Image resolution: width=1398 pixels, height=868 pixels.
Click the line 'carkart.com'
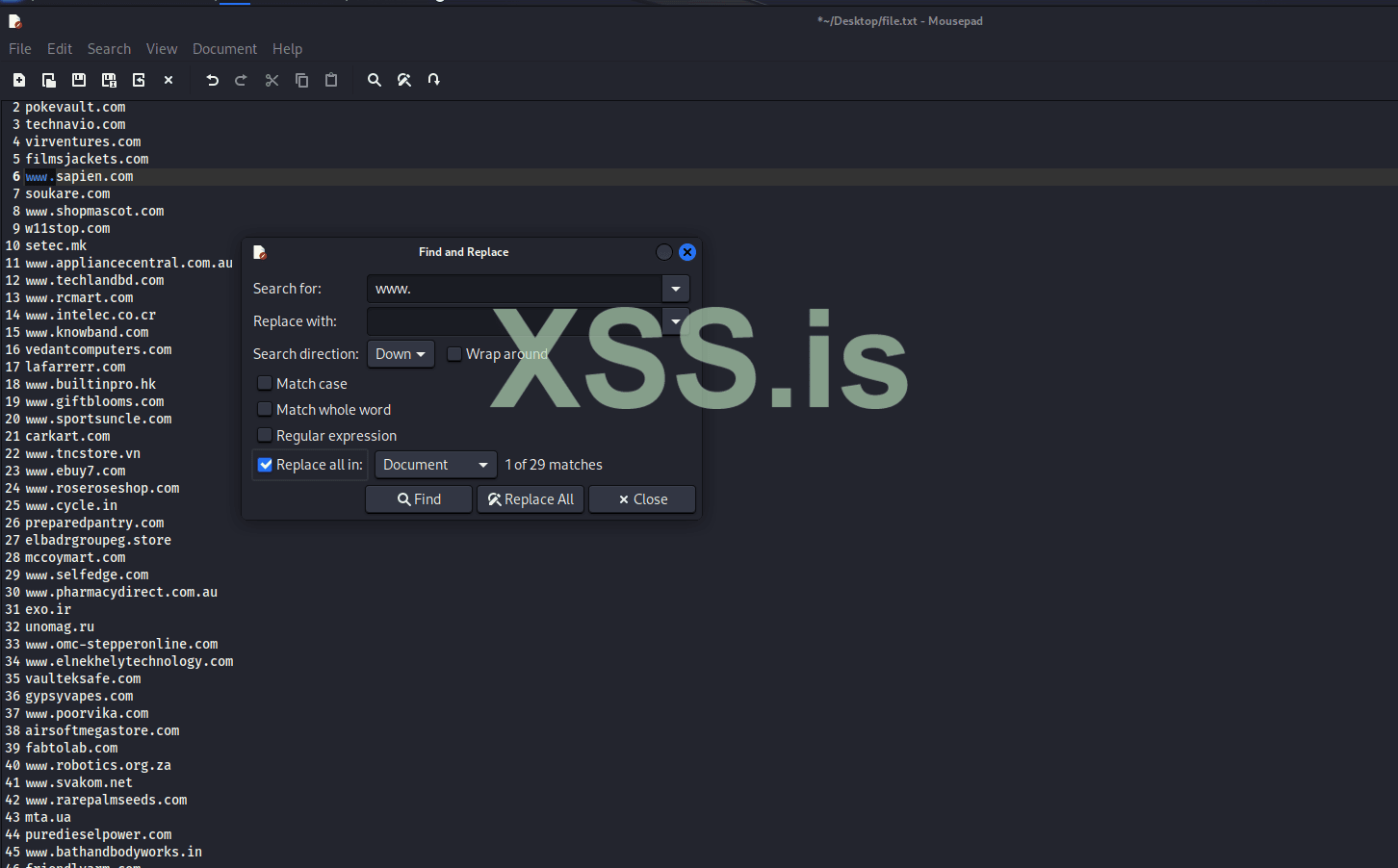click(67, 436)
